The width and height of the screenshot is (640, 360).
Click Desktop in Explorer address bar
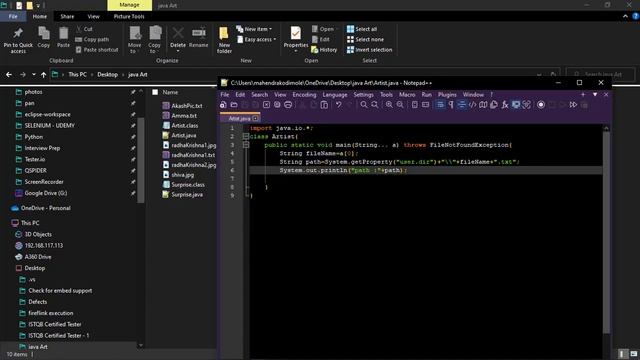point(107,75)
